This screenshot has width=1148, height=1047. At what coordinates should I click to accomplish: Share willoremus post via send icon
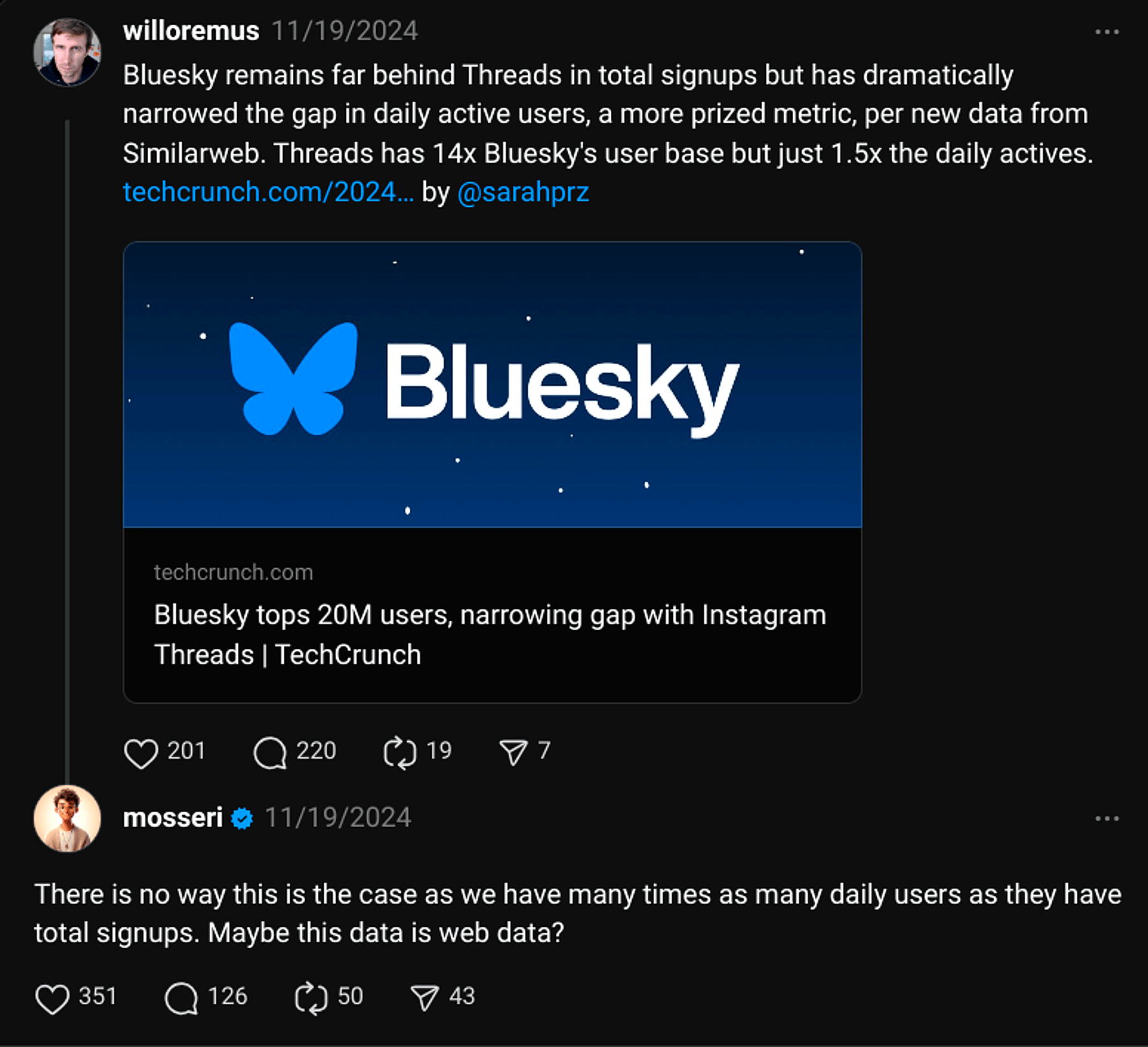[x=513, y=753]
